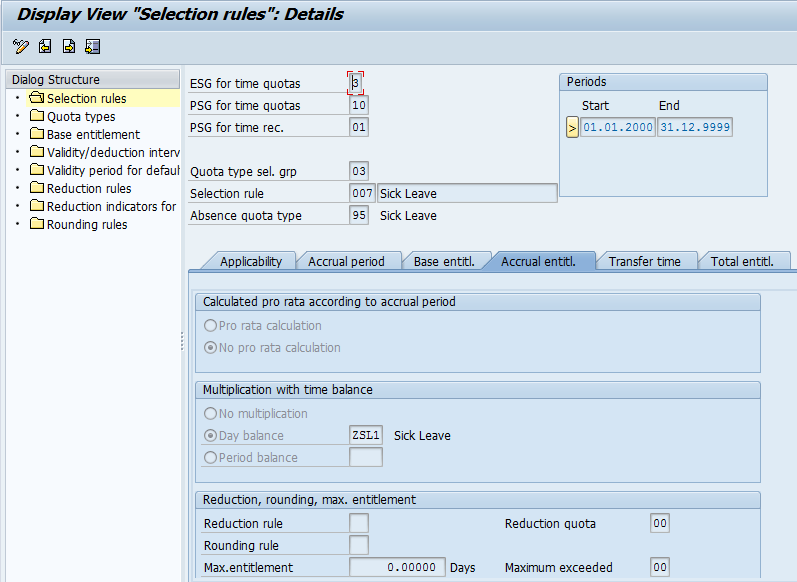Click the Rounding rules folder icon
Viewport: 797px width, 582px height.
[x=37, y=225]
